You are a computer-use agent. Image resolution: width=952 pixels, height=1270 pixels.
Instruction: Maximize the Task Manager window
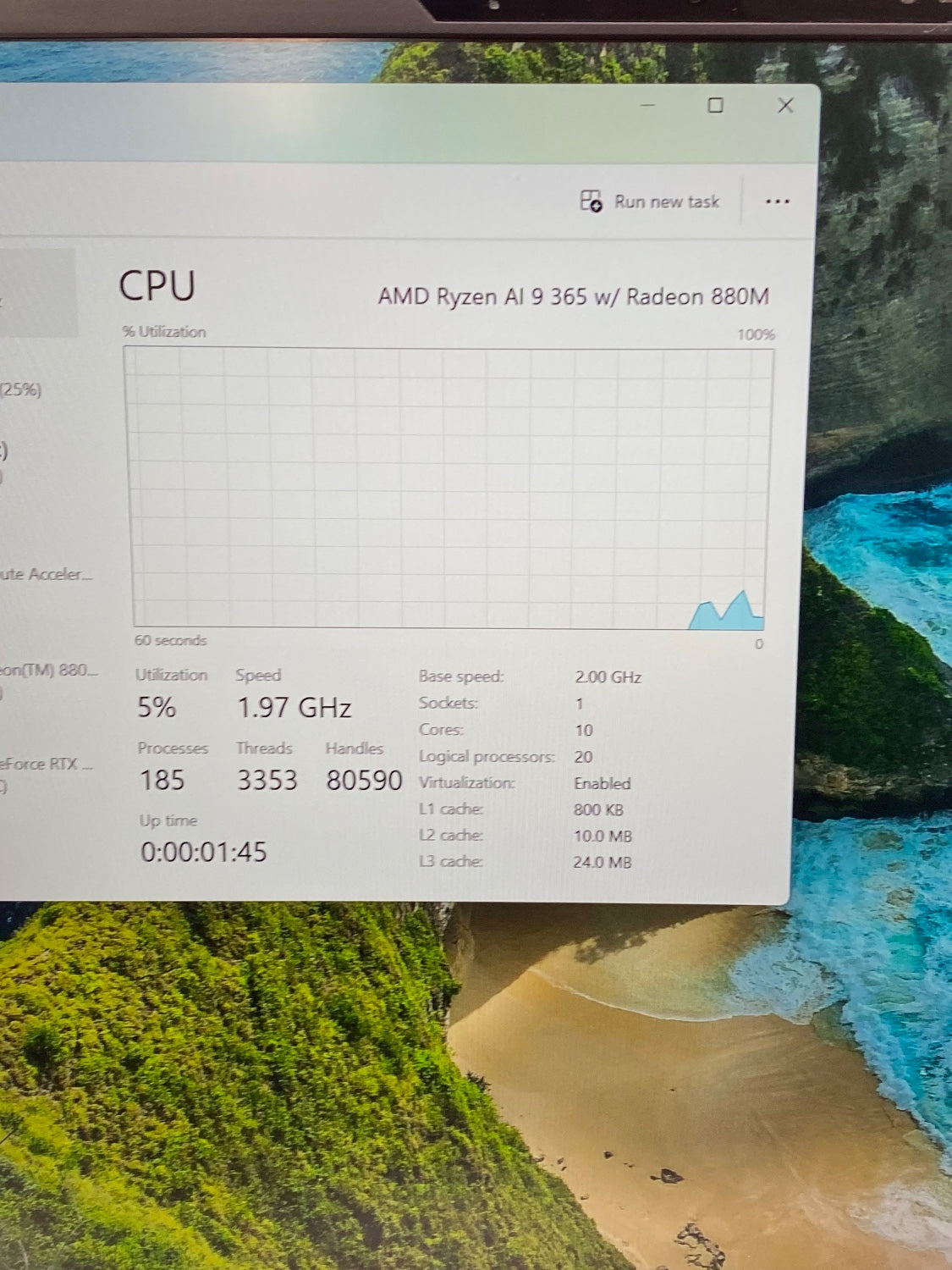click(715, 106)
